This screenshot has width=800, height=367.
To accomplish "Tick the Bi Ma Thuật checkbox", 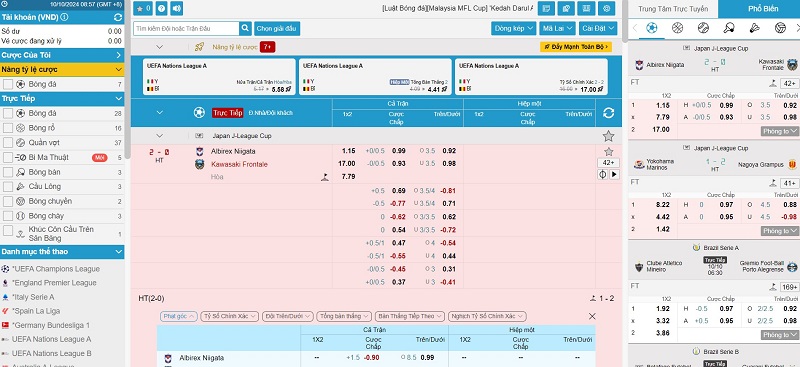I will (8, 158).
